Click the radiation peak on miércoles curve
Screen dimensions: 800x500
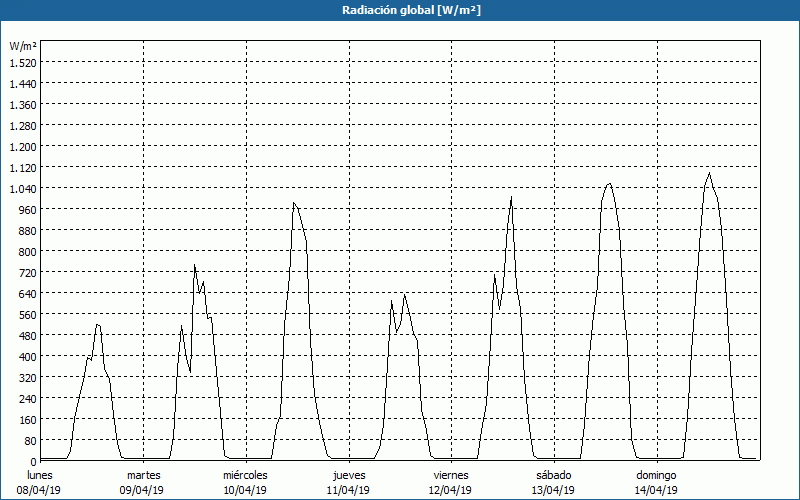(293, 203)
